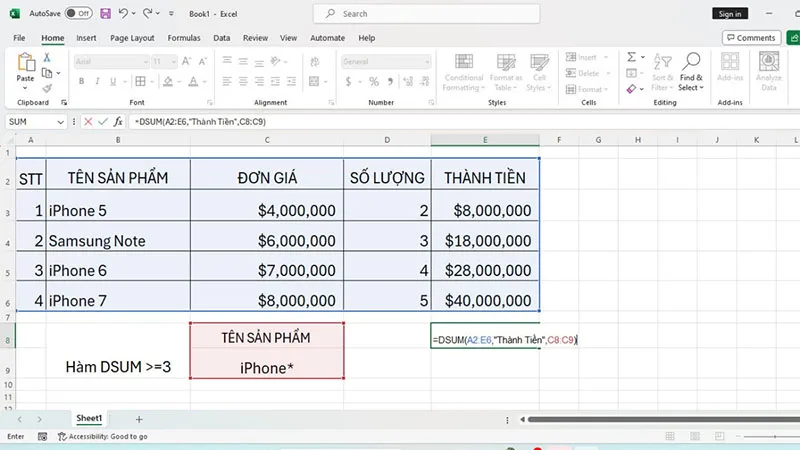Click the AutoSum sigma icon
Screen dimensions: 800x450
point(632,57)
